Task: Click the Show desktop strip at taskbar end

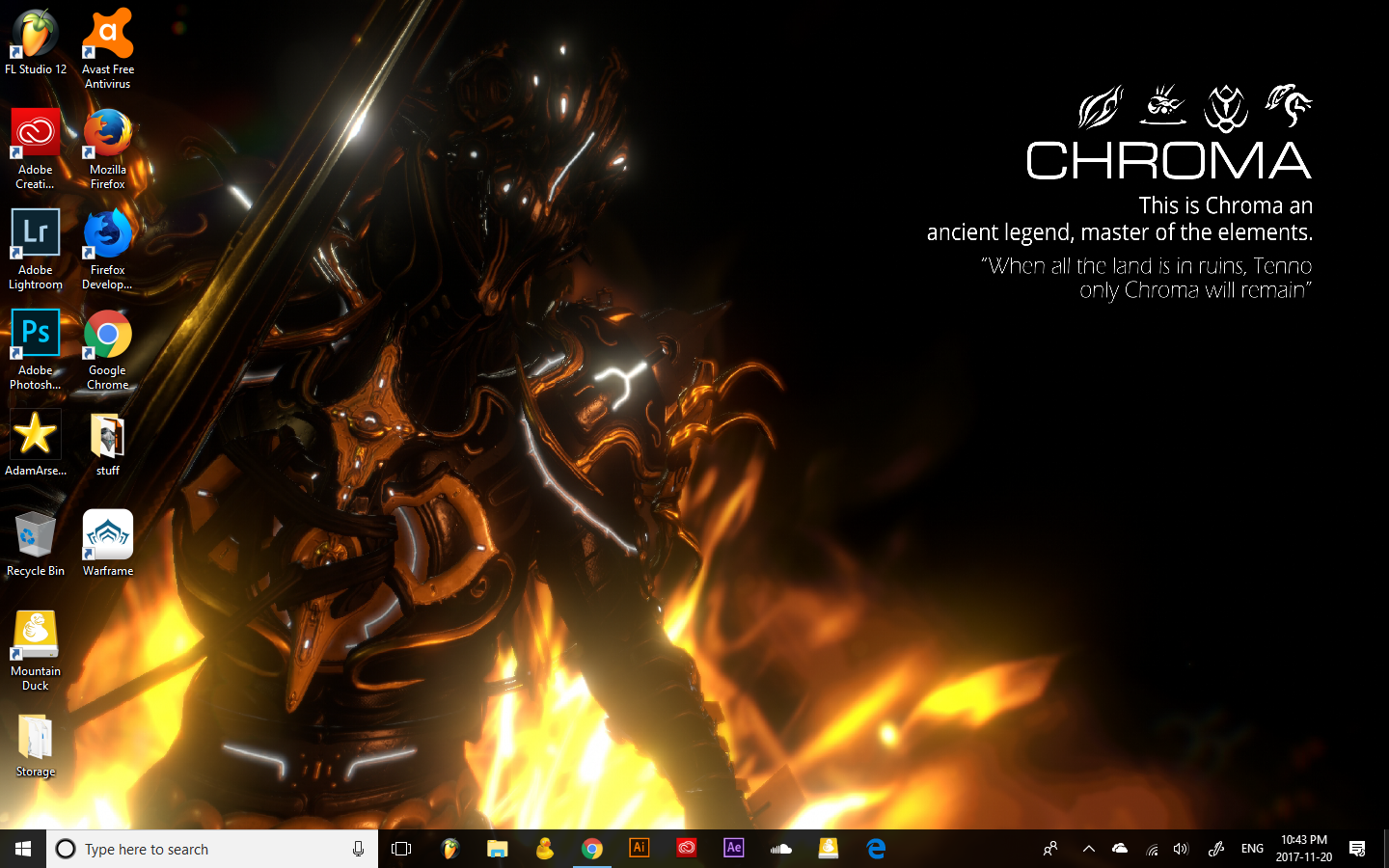Action: point(1385,849)
